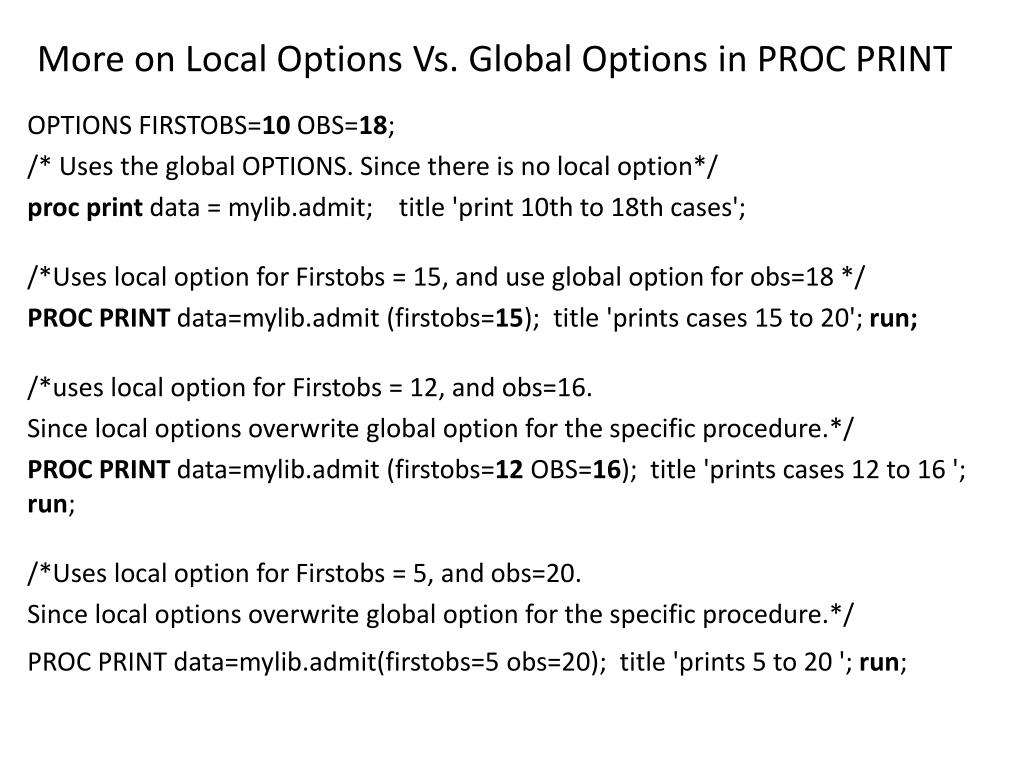Click the bold 16 in OBS=16
This screenshot has width=1024, height=768.
pos(607,470)
